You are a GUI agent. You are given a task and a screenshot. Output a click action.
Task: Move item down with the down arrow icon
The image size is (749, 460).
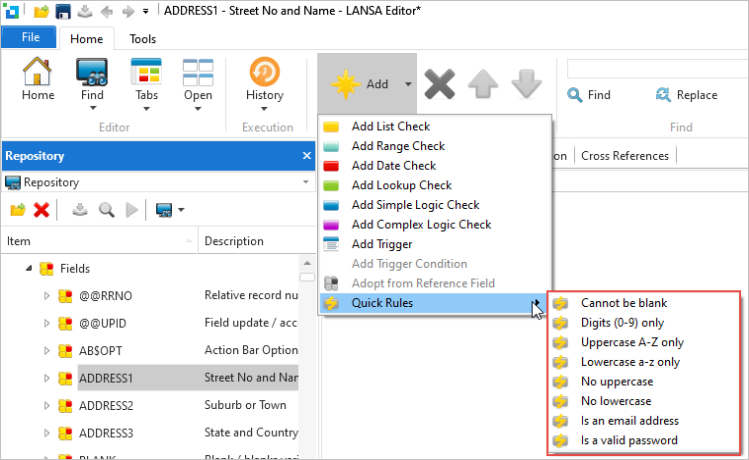point(526,84)
